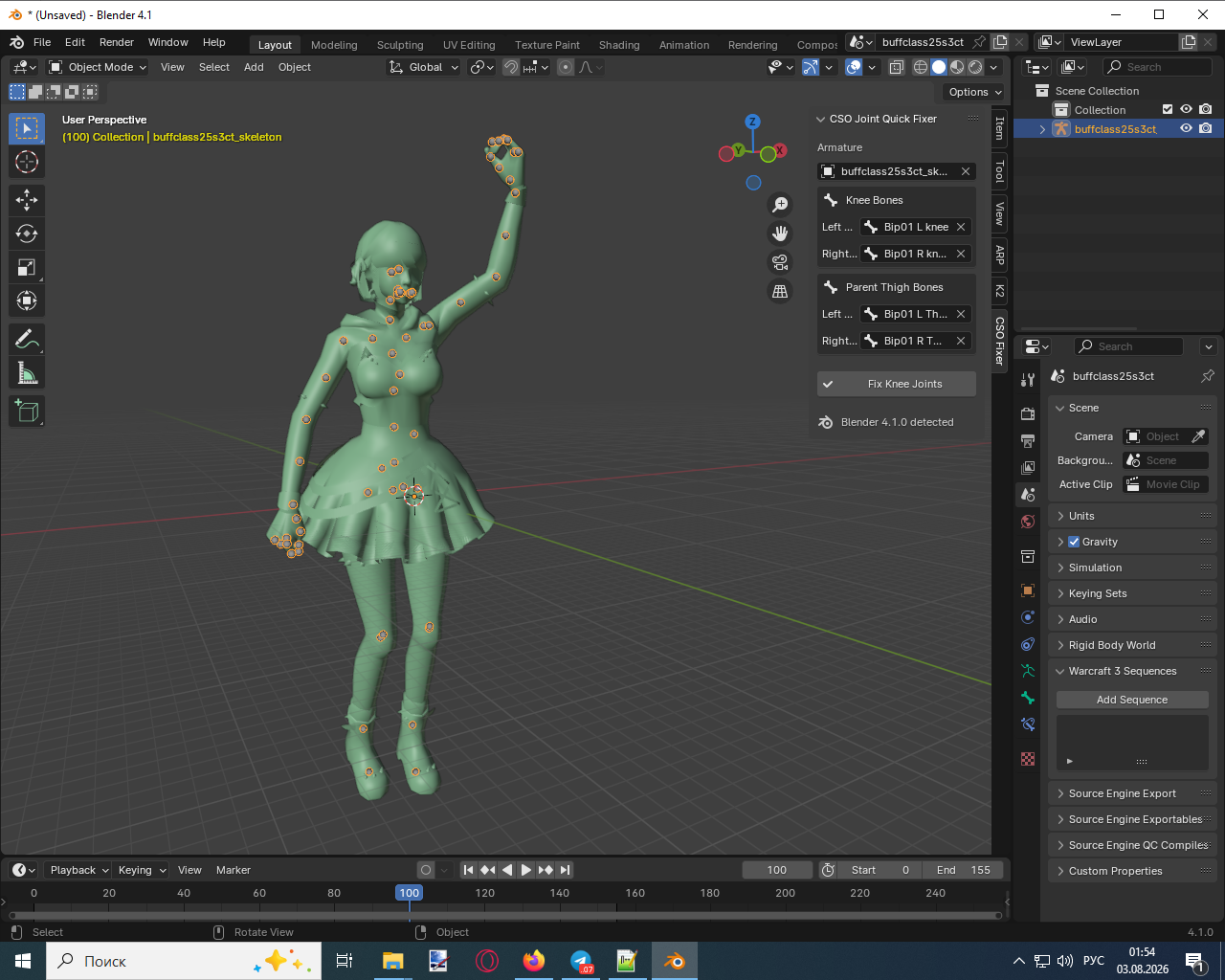This screenshot has width=1225, height=980.
Task: Open the Texture properties tab
Action: click(x=1028, y=759)
